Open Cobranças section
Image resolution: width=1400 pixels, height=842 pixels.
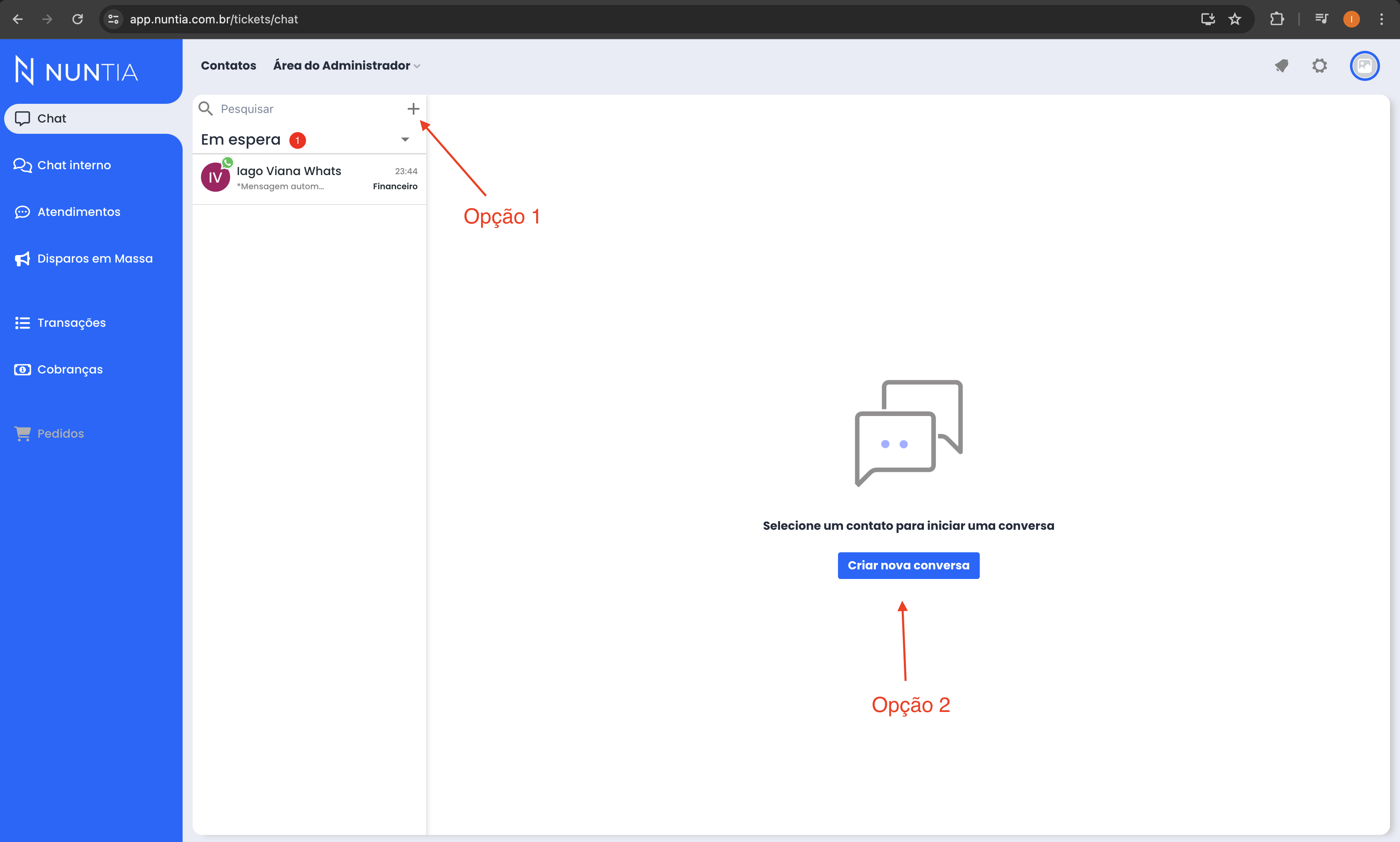pos(70,369)
